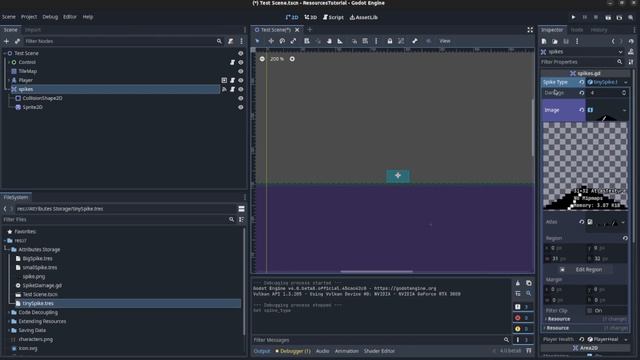This screenshot has width=640, height=360.
Task: Select the Sprite2D node in tree
Action: (32, 107)
